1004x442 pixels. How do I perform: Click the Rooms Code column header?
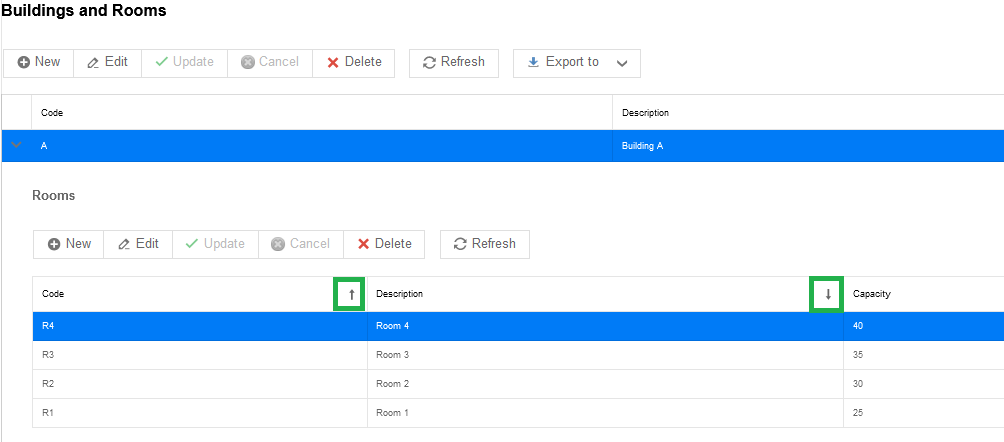point(200,294)
